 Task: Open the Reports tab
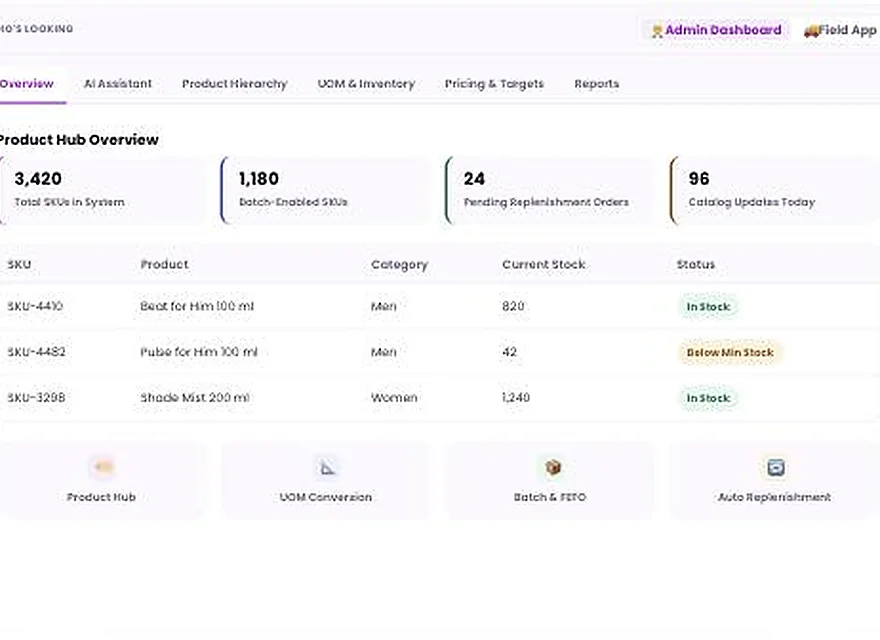(597, 84)
